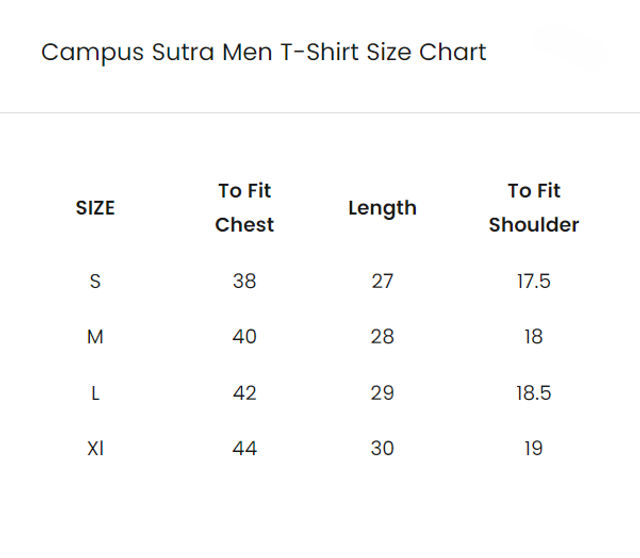The image size is (640, 558).
Task: Click length value 29
Action: pos(382,393)
